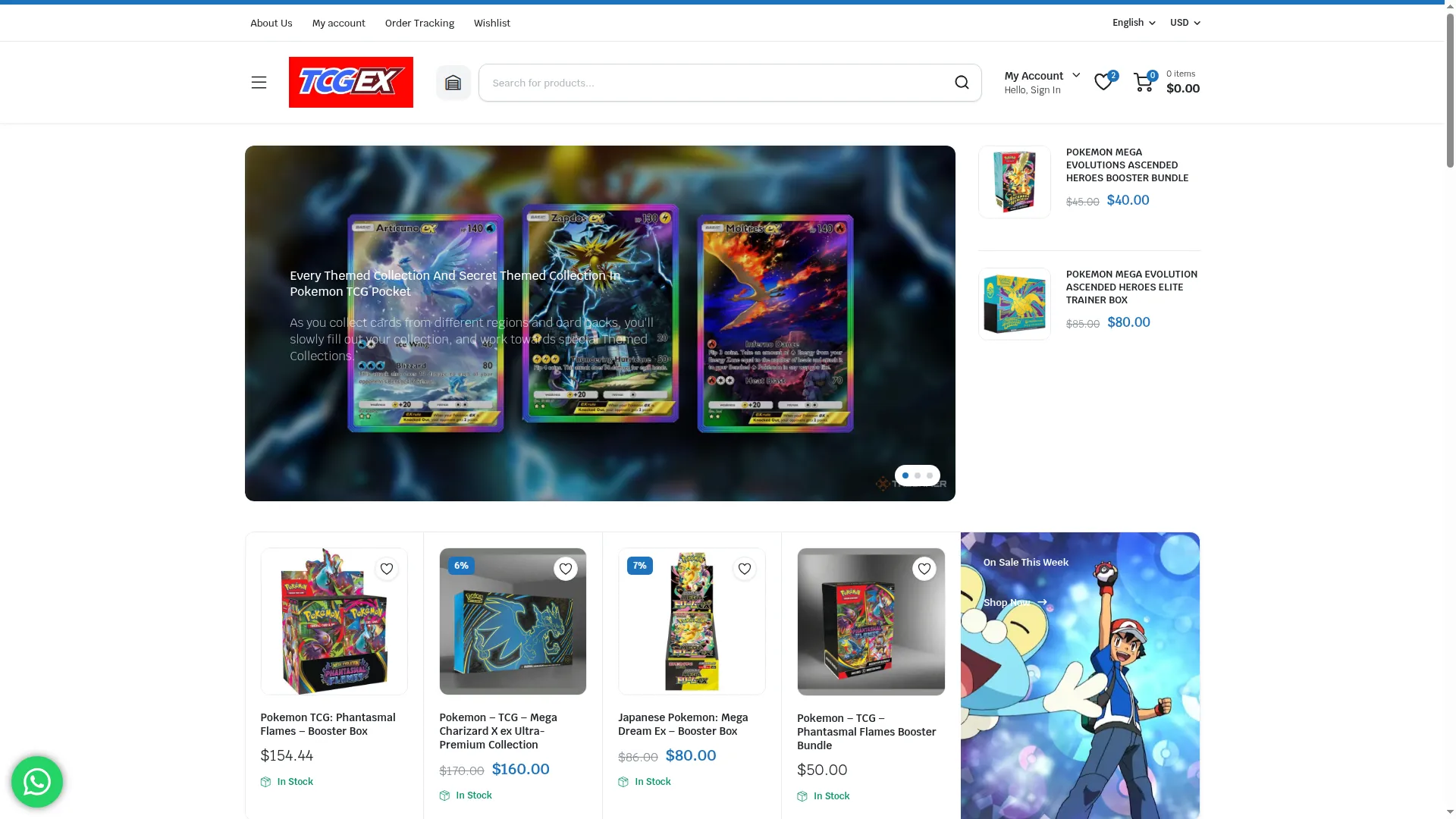Click the $40.00 bundle price
Image resolution: width=1456 pixels, height=819 pixels.
click(x=1128, y=200)
